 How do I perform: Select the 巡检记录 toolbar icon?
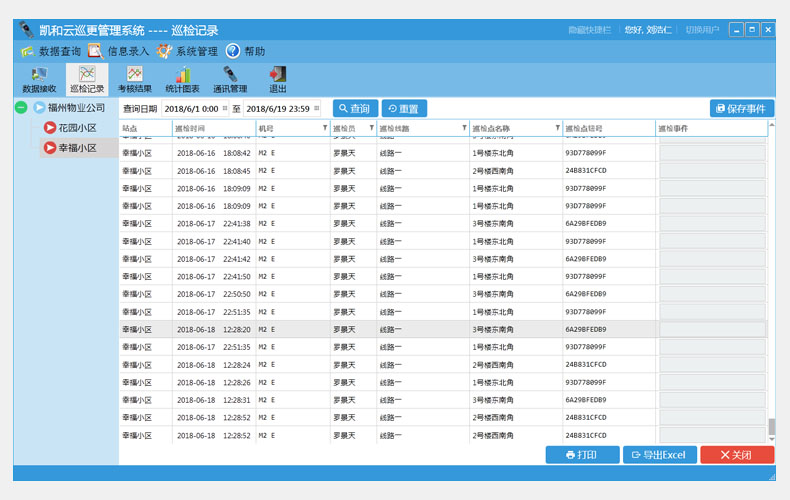pyautogui.click(x=87, y=80)
